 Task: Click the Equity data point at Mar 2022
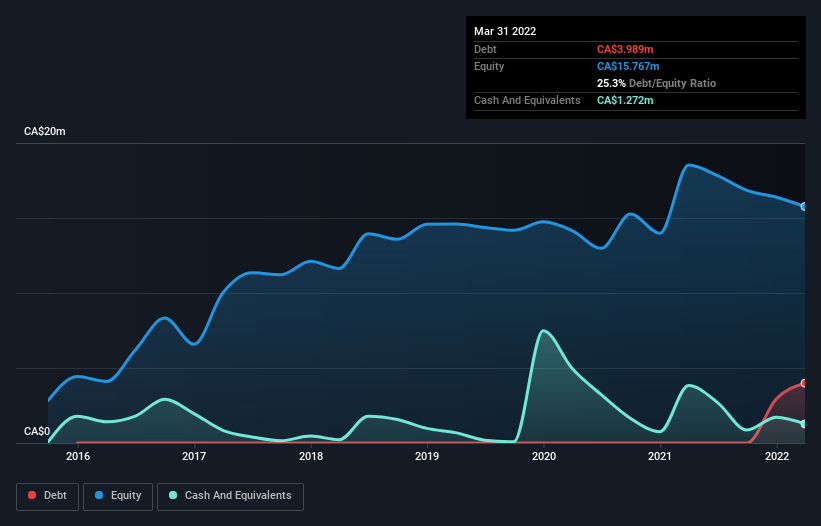(x=804, y=207)
